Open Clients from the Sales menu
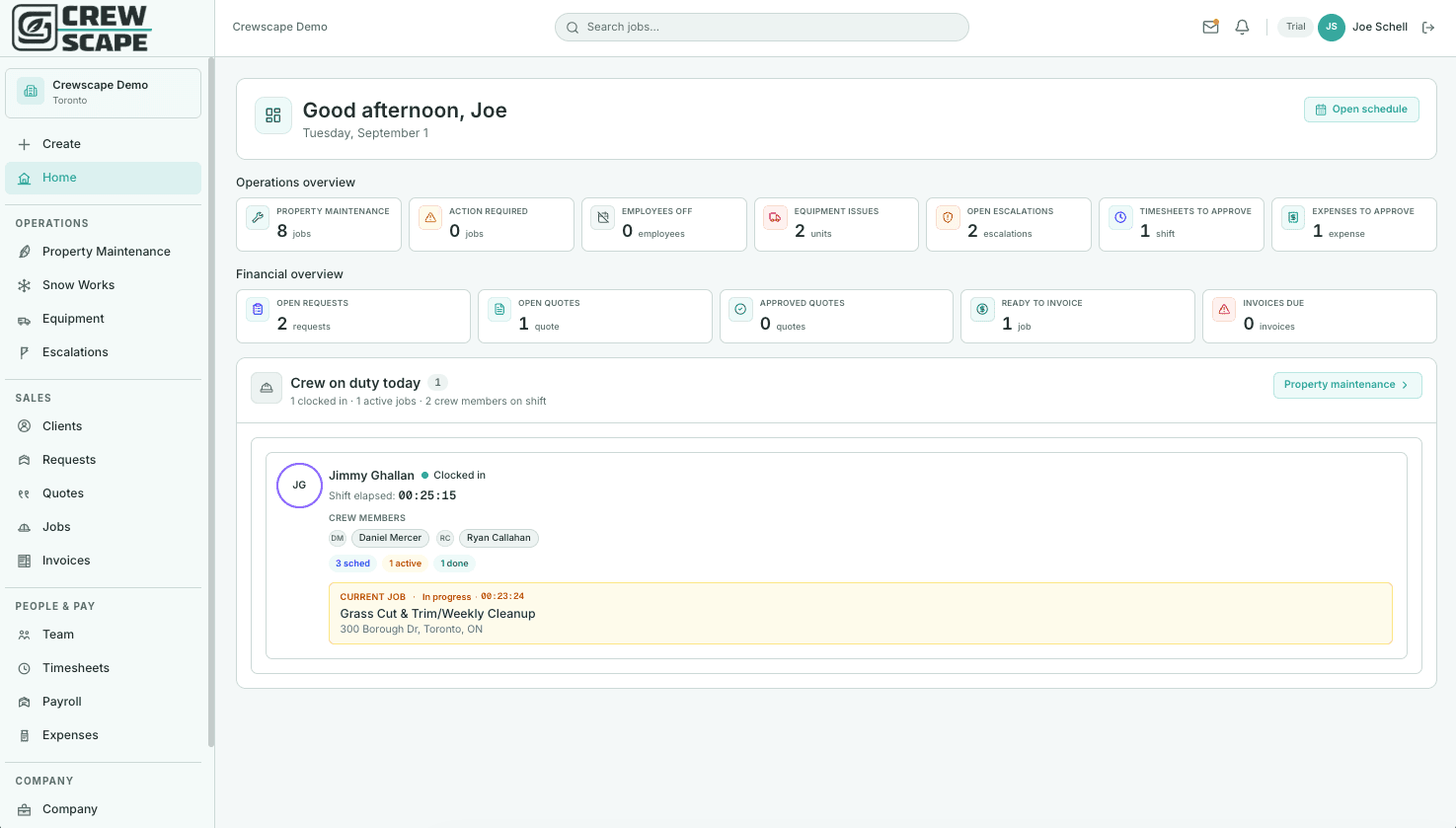 104,426
